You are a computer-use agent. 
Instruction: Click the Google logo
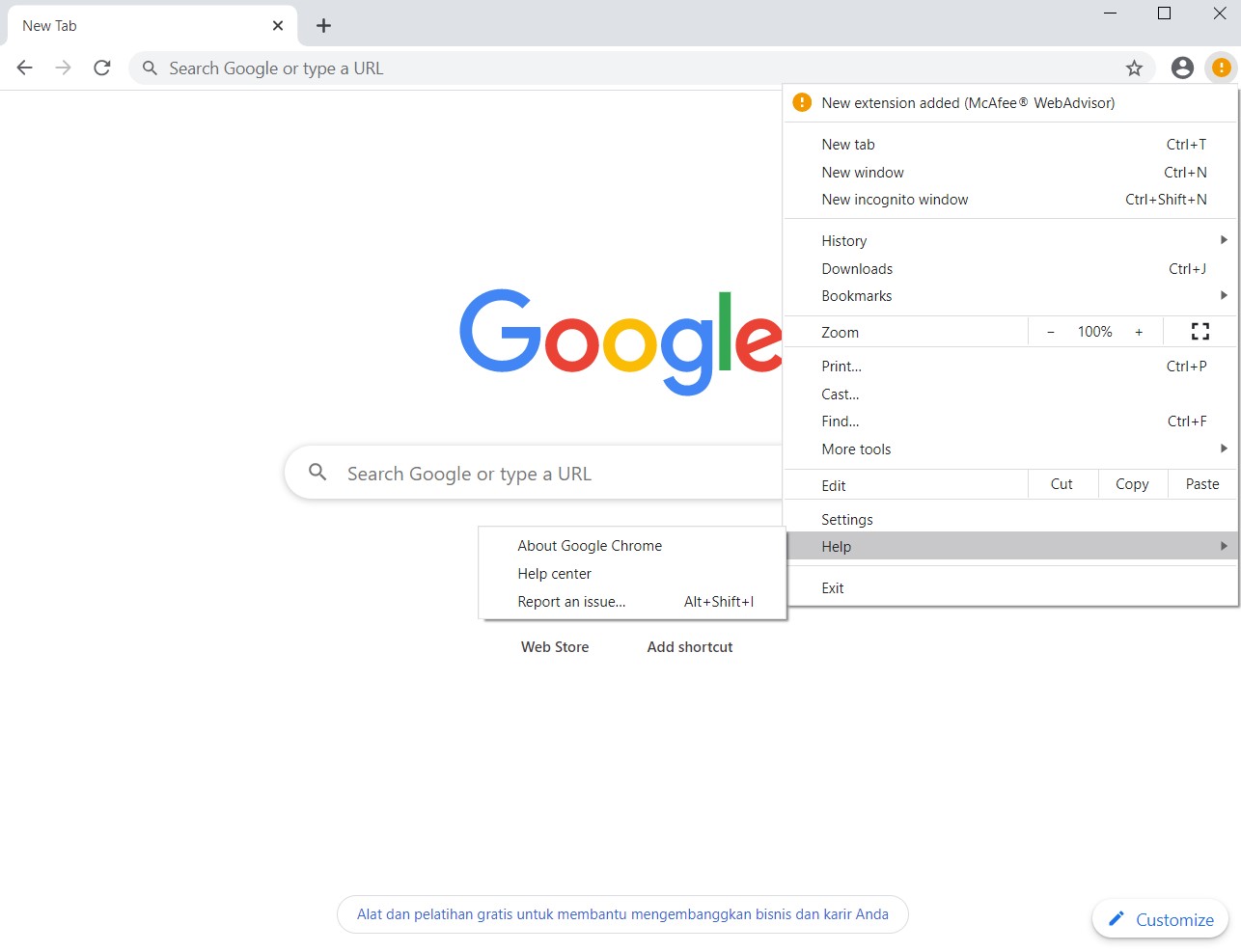[x=620, y=341]
